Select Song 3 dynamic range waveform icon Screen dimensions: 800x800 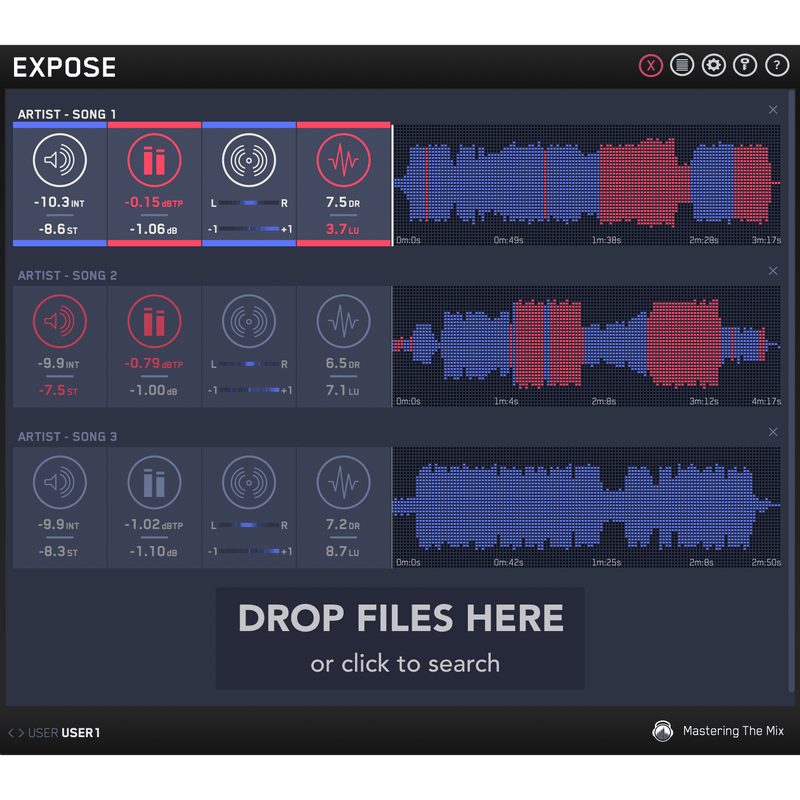click(x=343, y=483)
